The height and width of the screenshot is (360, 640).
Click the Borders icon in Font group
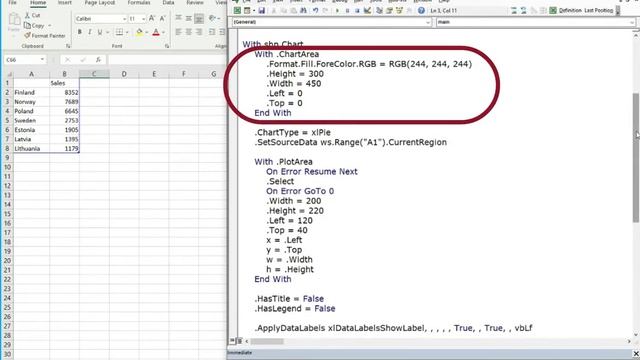coord(119,32)
